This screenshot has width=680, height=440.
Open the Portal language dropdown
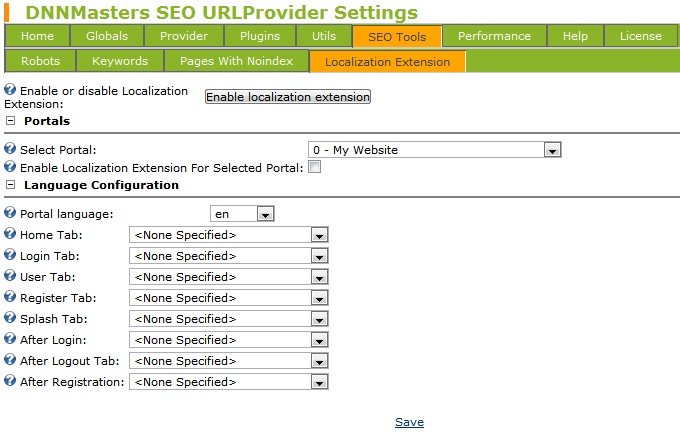tap(242, 214)
